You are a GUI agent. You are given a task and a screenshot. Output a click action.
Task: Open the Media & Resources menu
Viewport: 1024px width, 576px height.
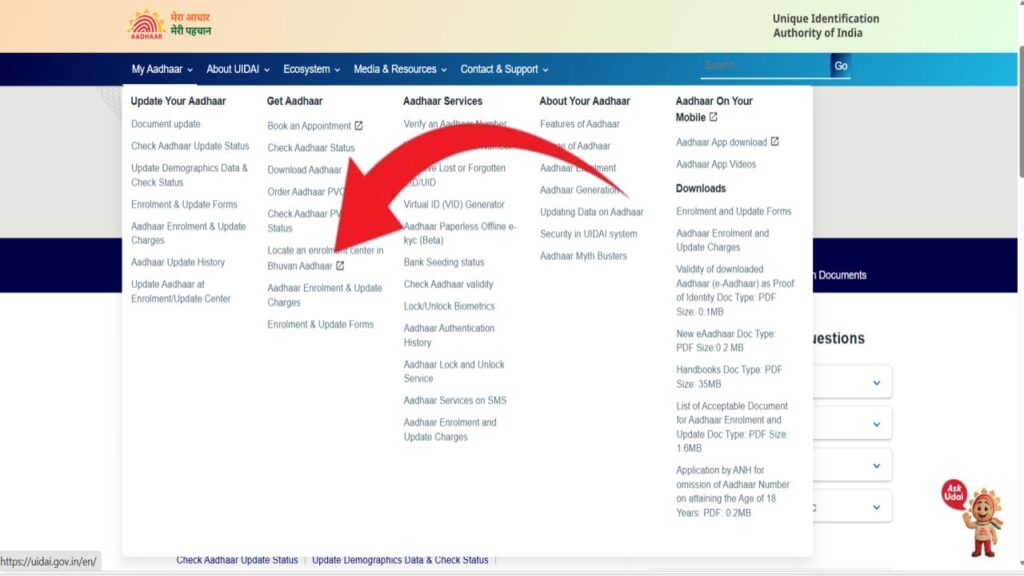click(x=400, y=69)
